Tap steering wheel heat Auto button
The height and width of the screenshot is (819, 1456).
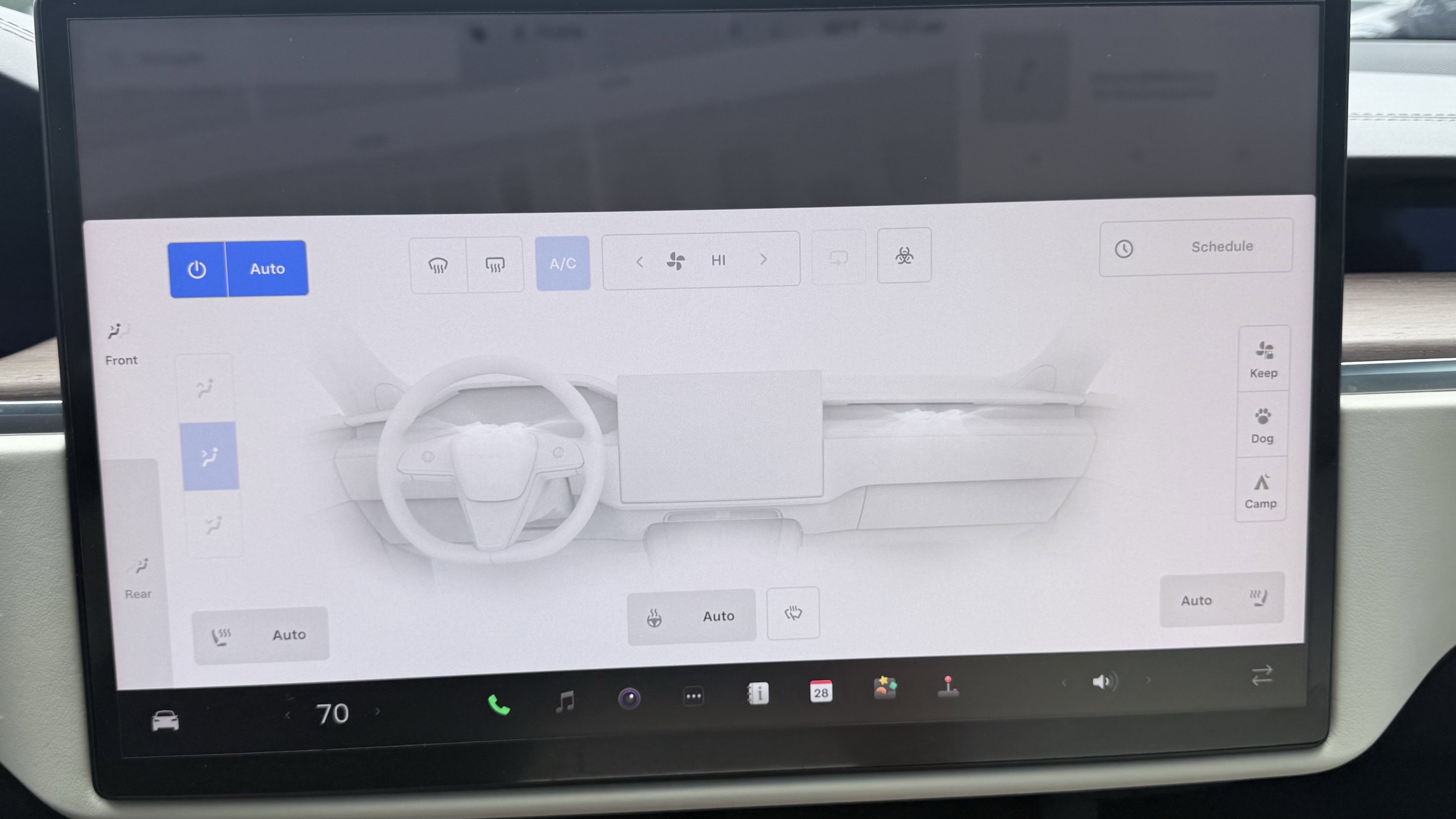[691, 616]
